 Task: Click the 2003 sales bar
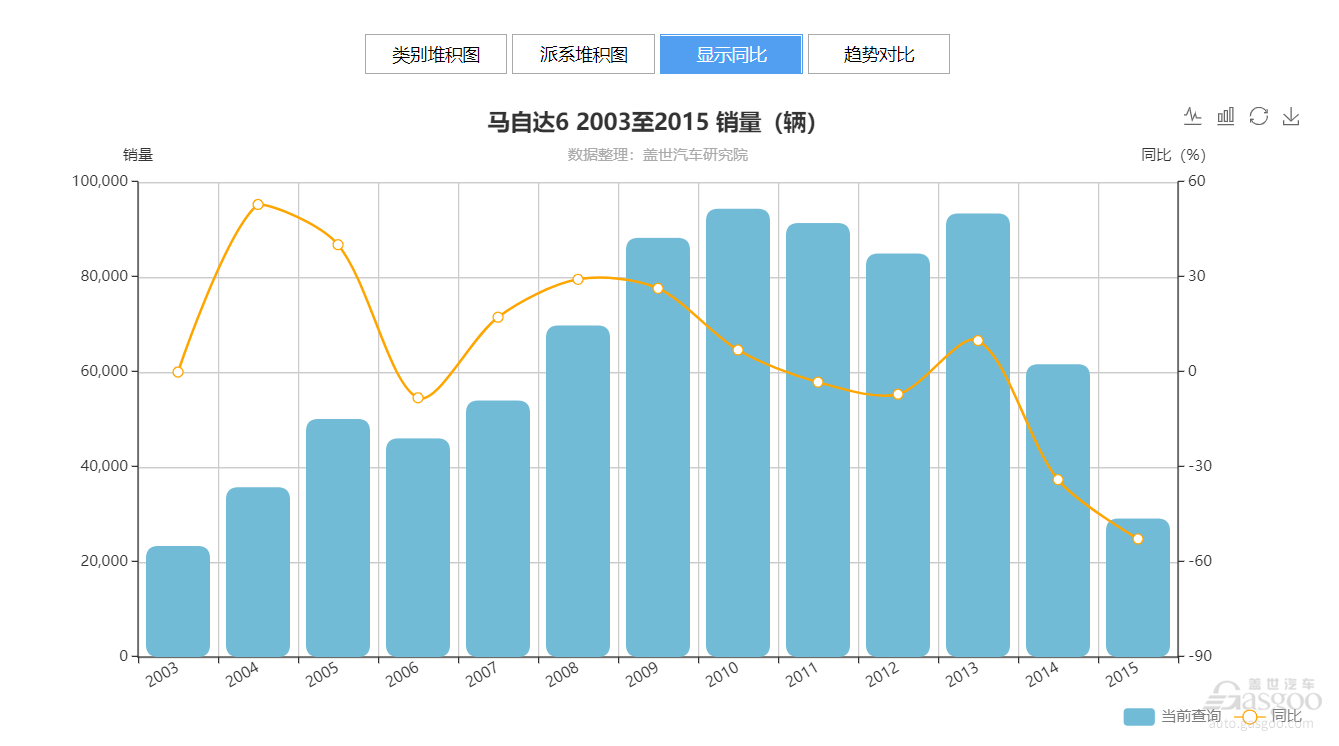(x=178, y=601)
